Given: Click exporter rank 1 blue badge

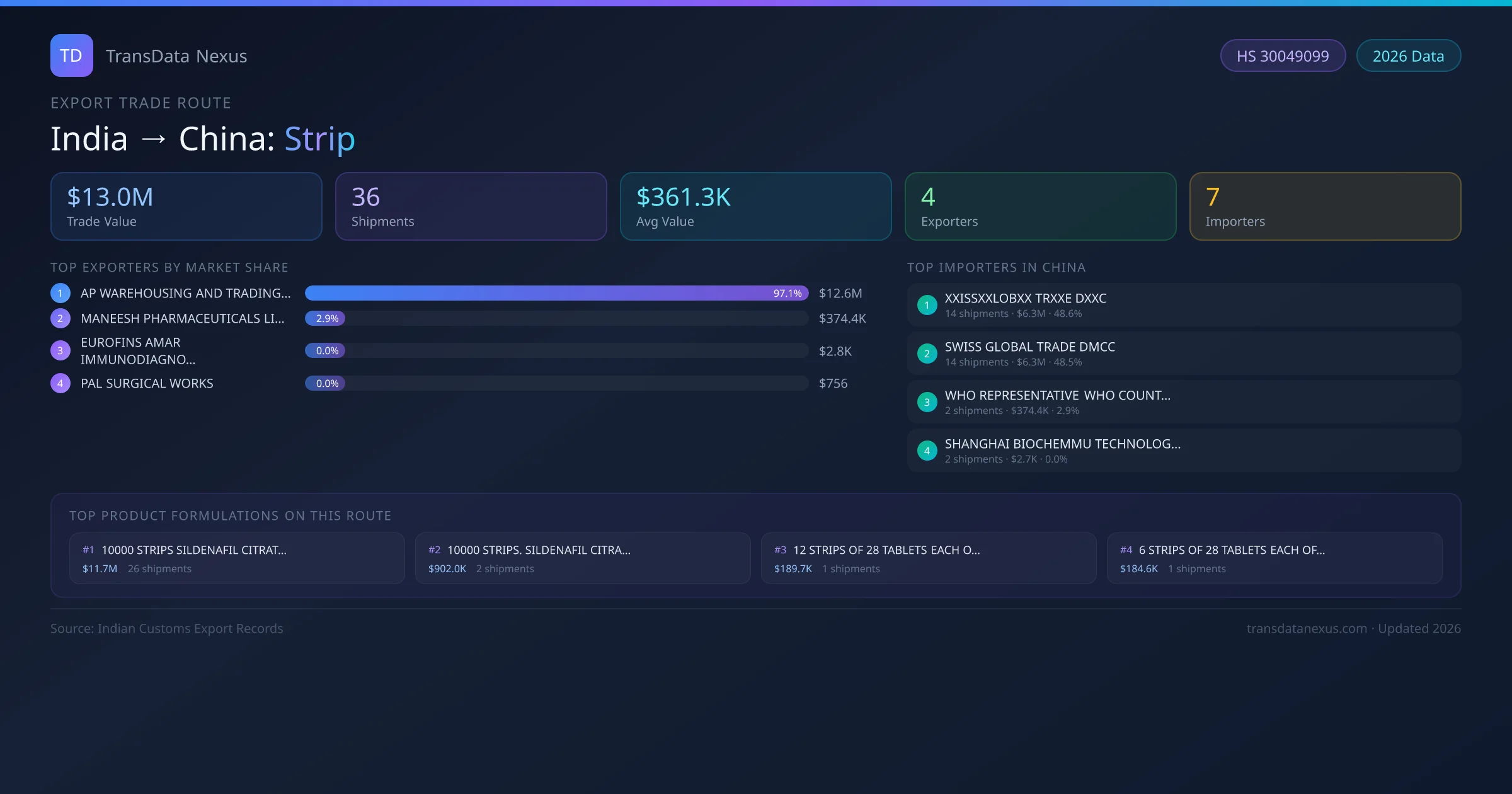Looking at the screenshot, I should tap(60, 293).
